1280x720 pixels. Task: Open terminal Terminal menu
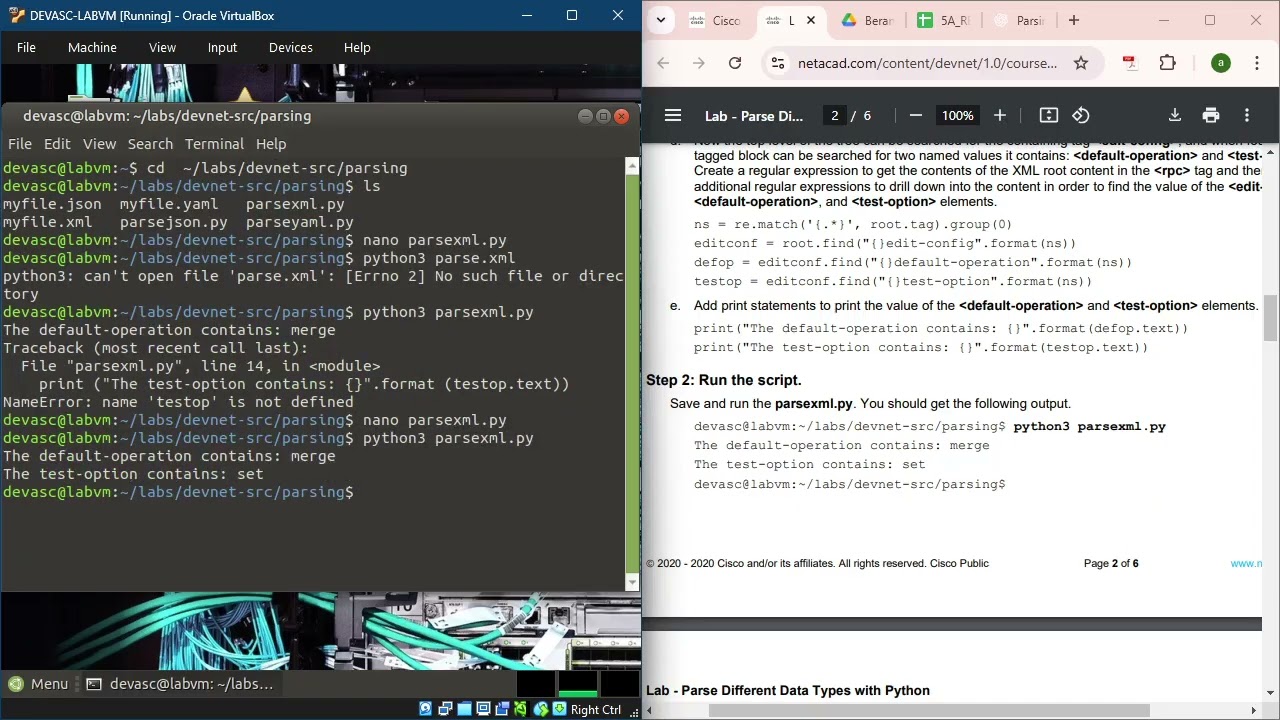click(214, 144)
